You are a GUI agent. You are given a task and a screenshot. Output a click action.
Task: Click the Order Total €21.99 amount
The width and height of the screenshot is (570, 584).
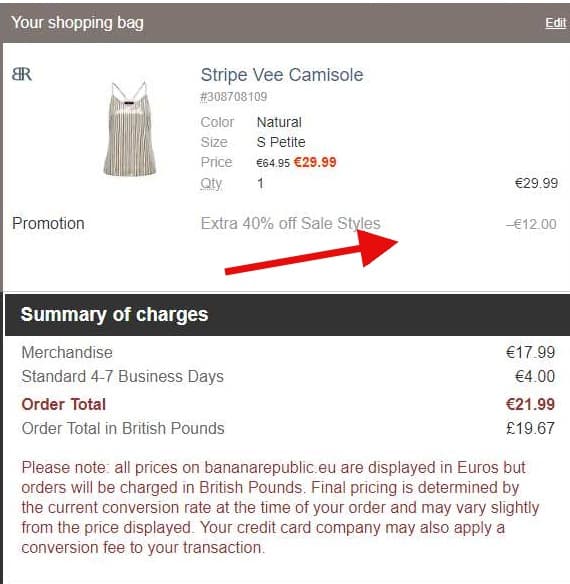point(531,404)
